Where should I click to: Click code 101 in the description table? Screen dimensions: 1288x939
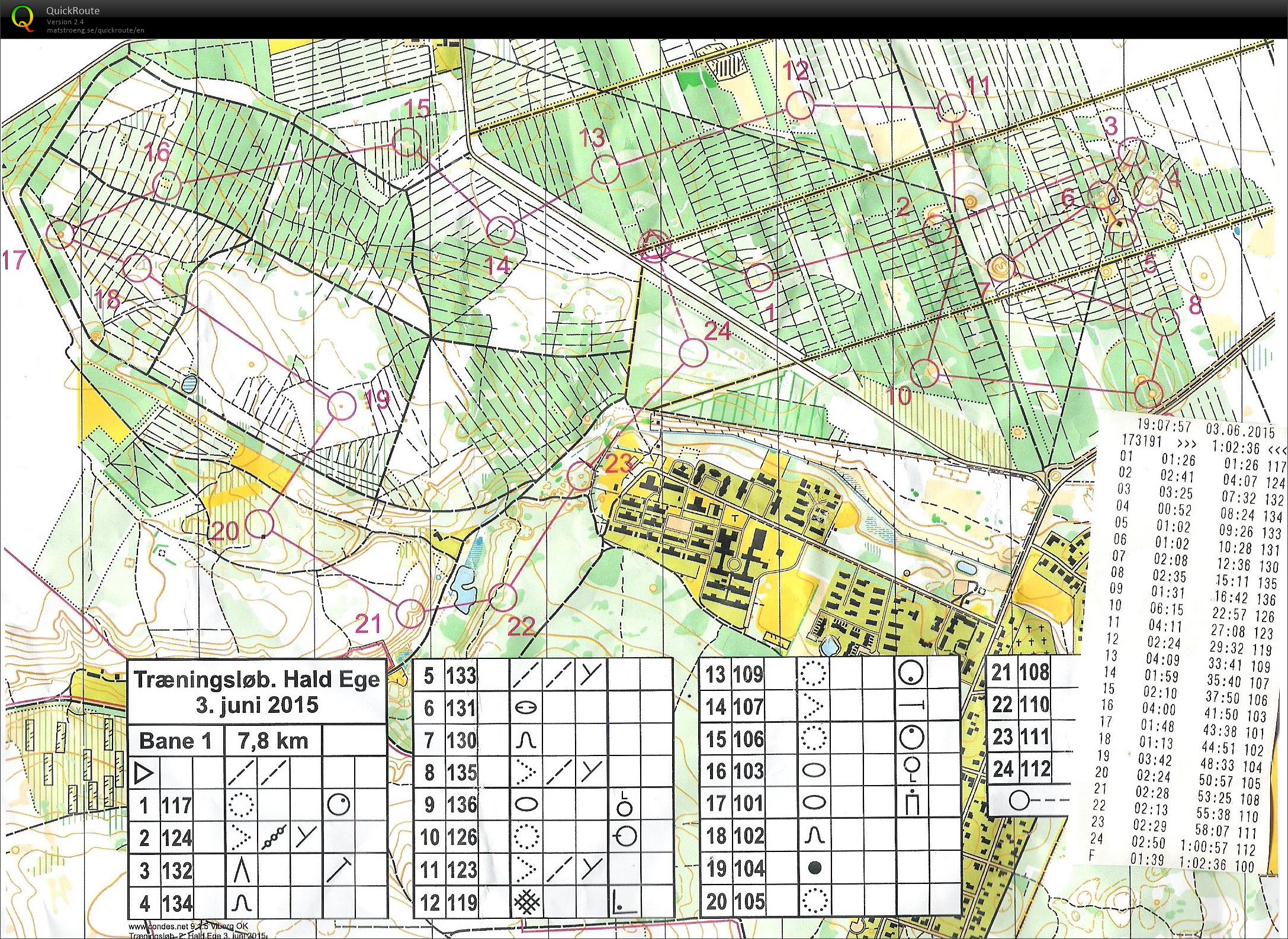pyautogui.click(x=749, y=803)
